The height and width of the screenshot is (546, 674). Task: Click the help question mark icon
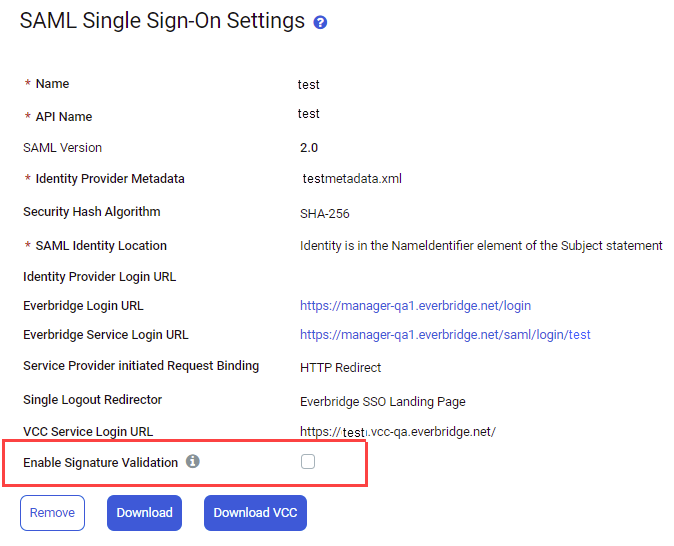pos(320,22)
